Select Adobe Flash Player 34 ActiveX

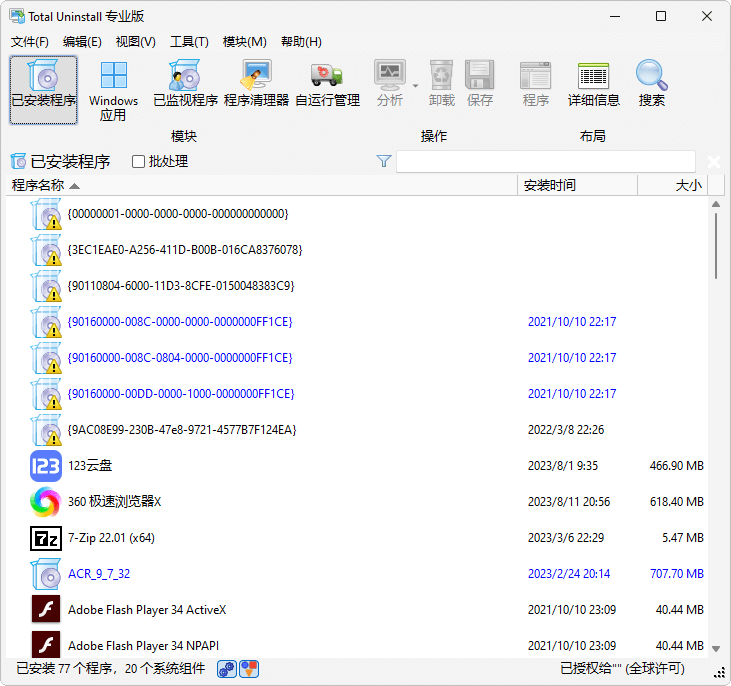pyautogui.click(x=357, y=610)
